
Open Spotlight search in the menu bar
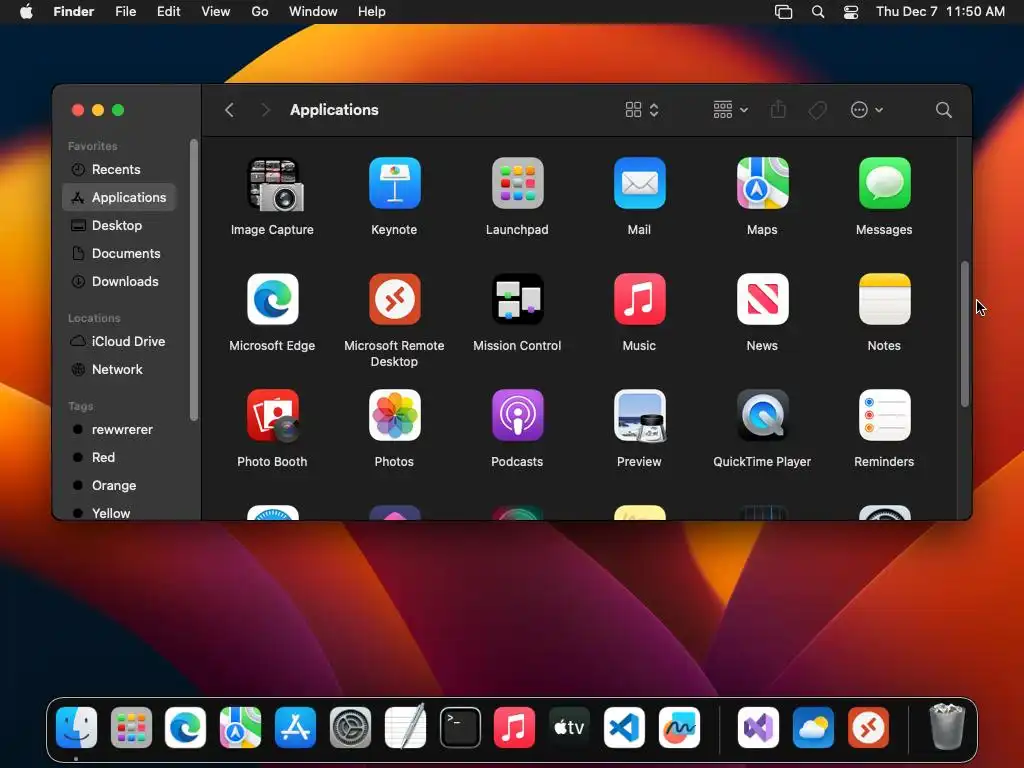(818, 12)
